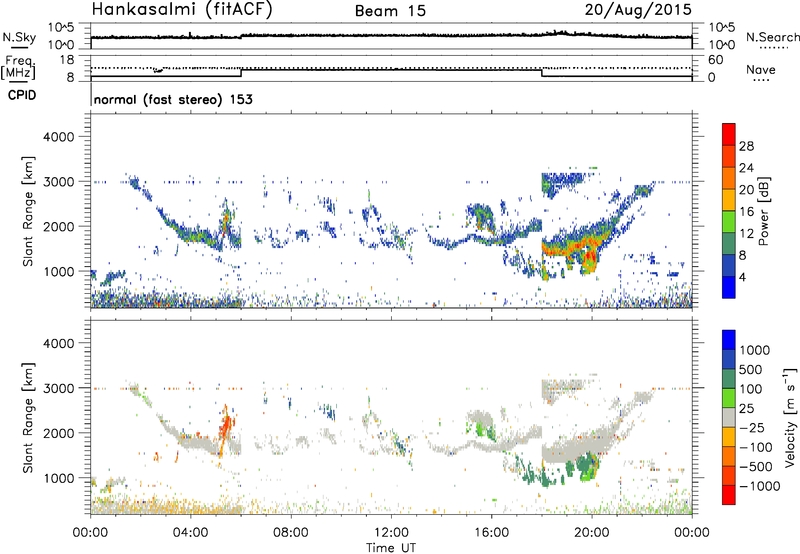Click the red top segment of Power color bar
The width and height of the screenshot is (800, 554).
click(729, 134)
